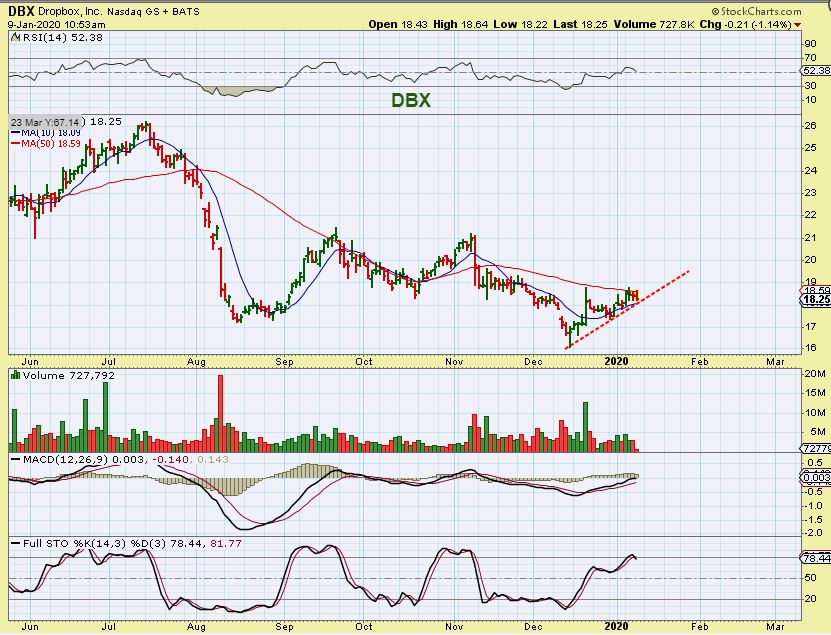Viewport: 831px width, 635px height.
Task: Click the 10M label on volume axis
Action: point(815,412)
